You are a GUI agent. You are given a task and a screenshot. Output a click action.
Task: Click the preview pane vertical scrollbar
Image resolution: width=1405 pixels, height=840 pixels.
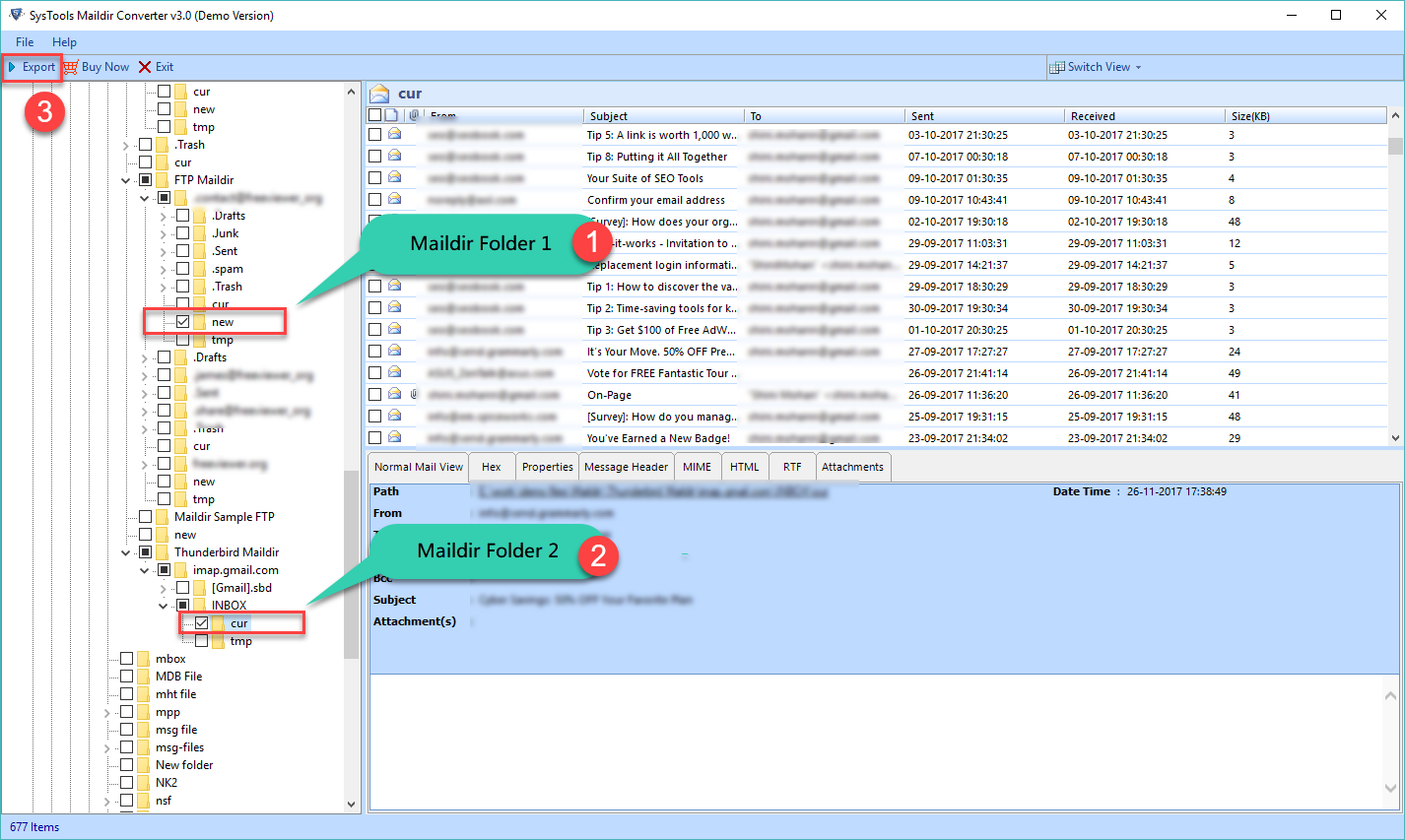[x=1391, y=743]
